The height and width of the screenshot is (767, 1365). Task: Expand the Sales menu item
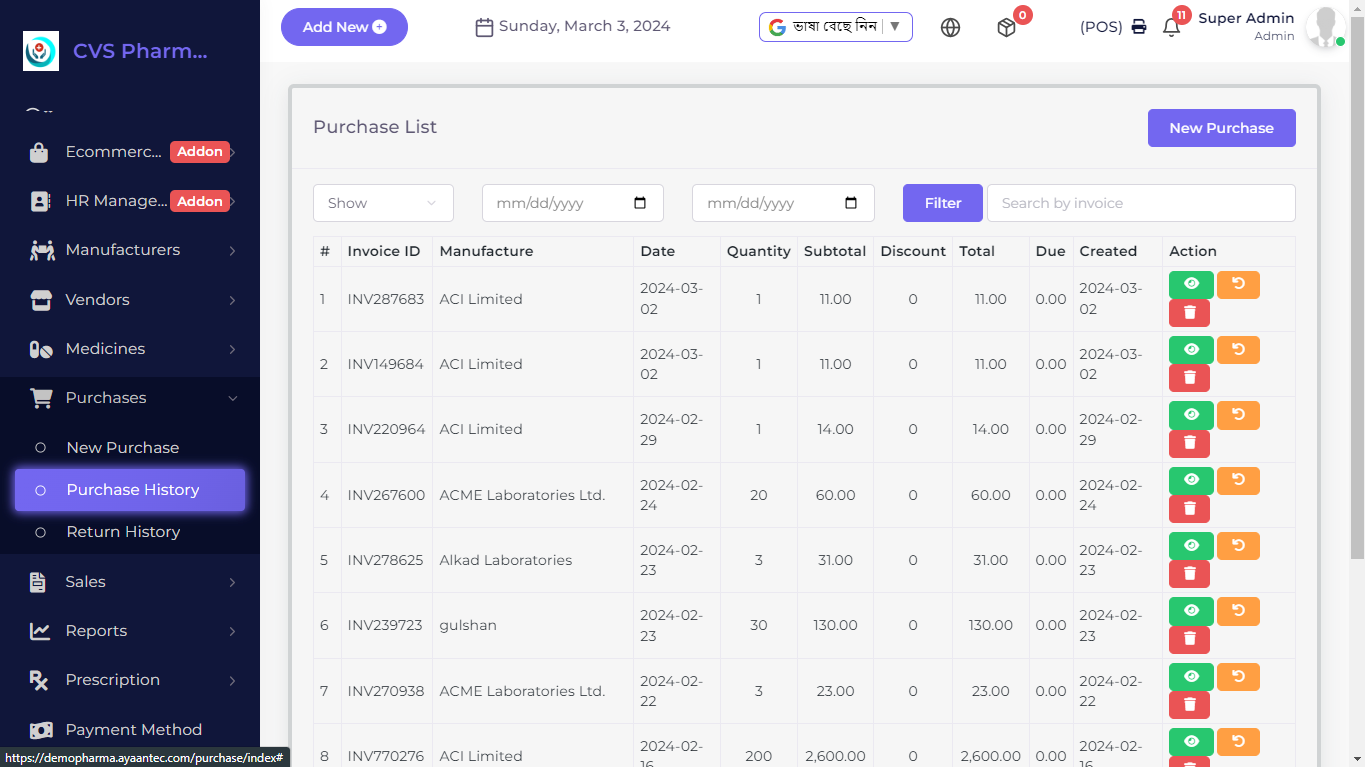click(x=130, y=582)
